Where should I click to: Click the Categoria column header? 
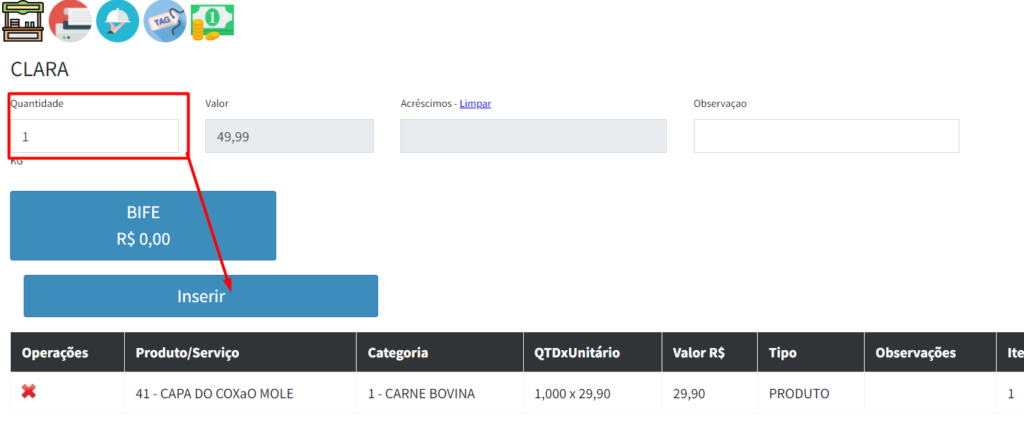[x=398, y=352]
